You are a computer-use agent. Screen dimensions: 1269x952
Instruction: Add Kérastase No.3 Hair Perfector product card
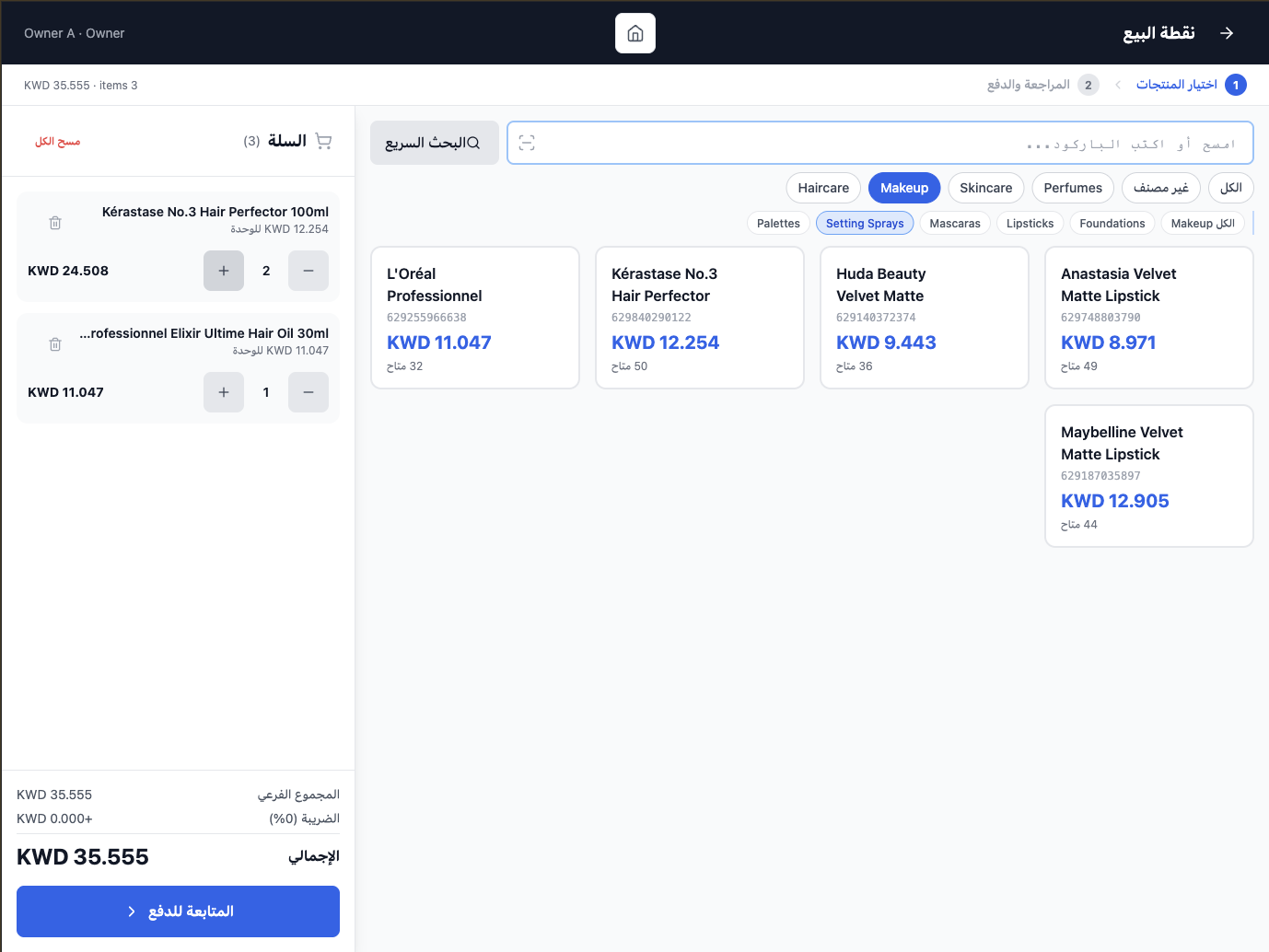tap(700, 318)
